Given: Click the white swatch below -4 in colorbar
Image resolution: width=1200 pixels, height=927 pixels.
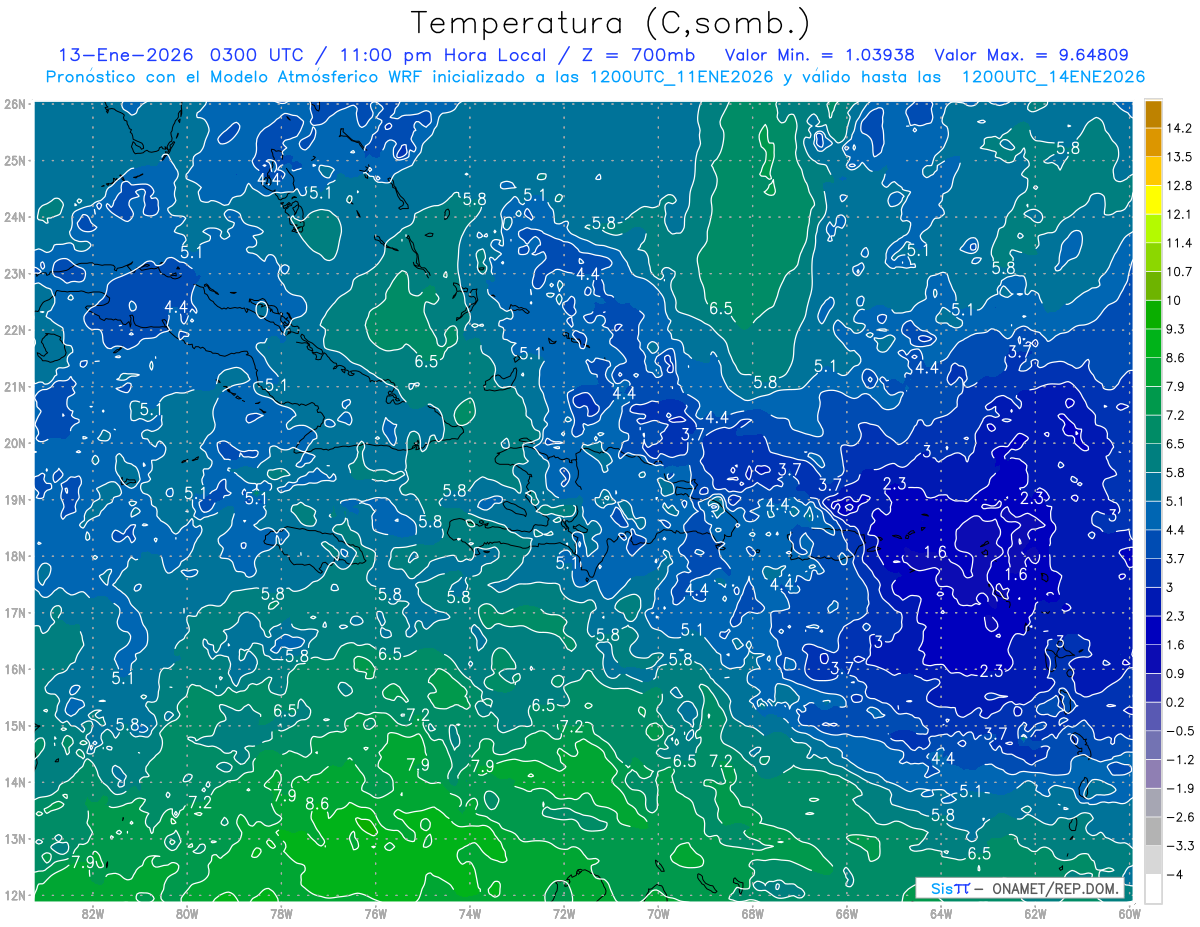Looking at the screenshot, I should click(x=1153, y=888).
